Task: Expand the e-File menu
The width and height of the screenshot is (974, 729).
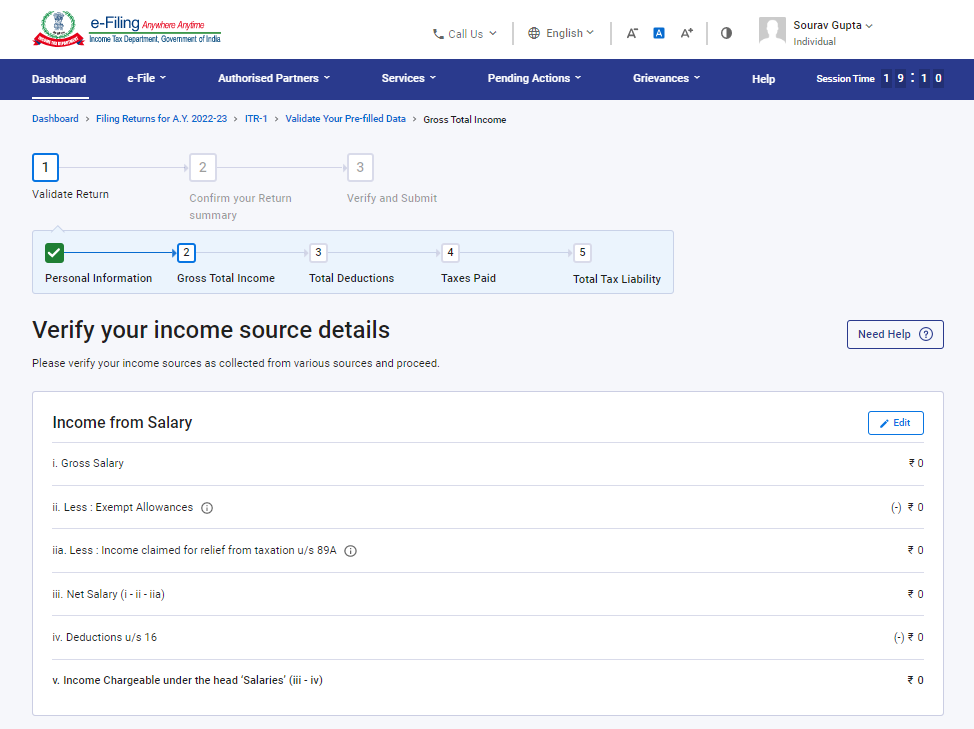Action: click(x=147, y=78)
